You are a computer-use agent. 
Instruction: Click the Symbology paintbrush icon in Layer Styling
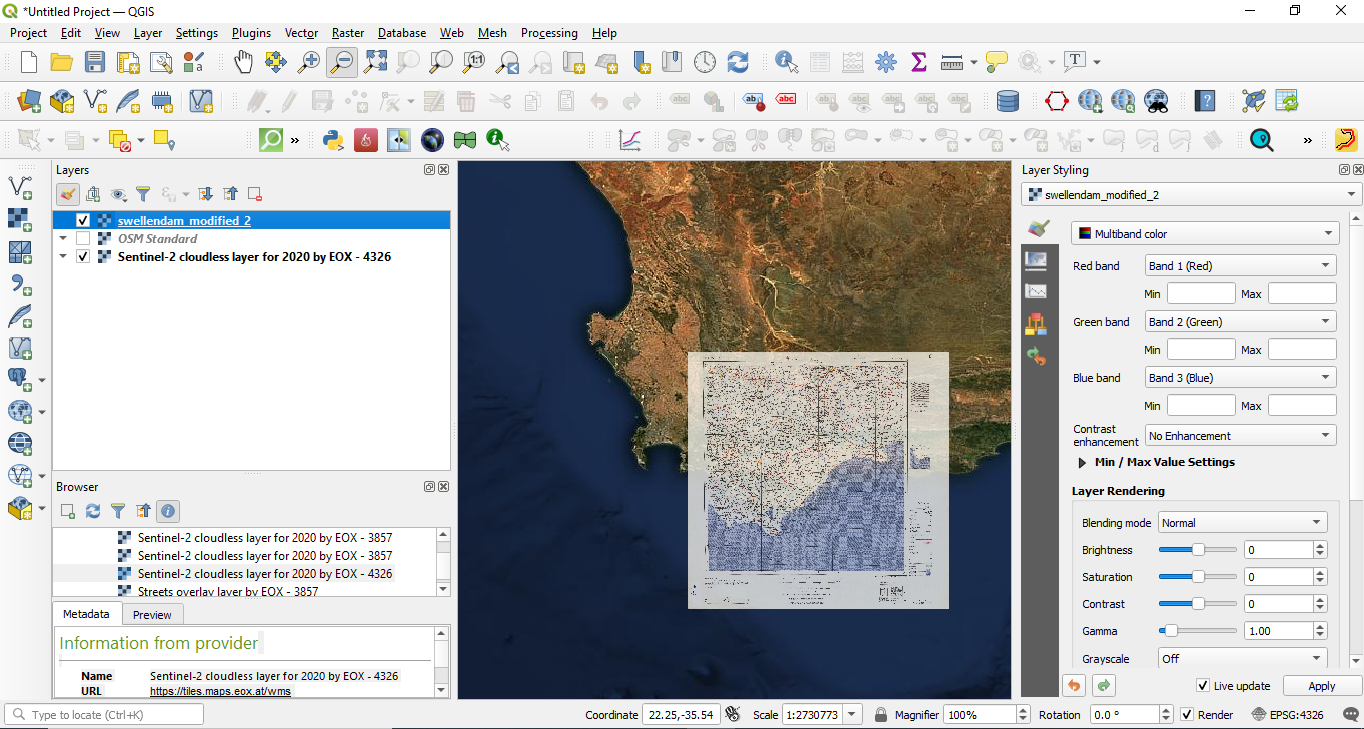[1038, 229]
